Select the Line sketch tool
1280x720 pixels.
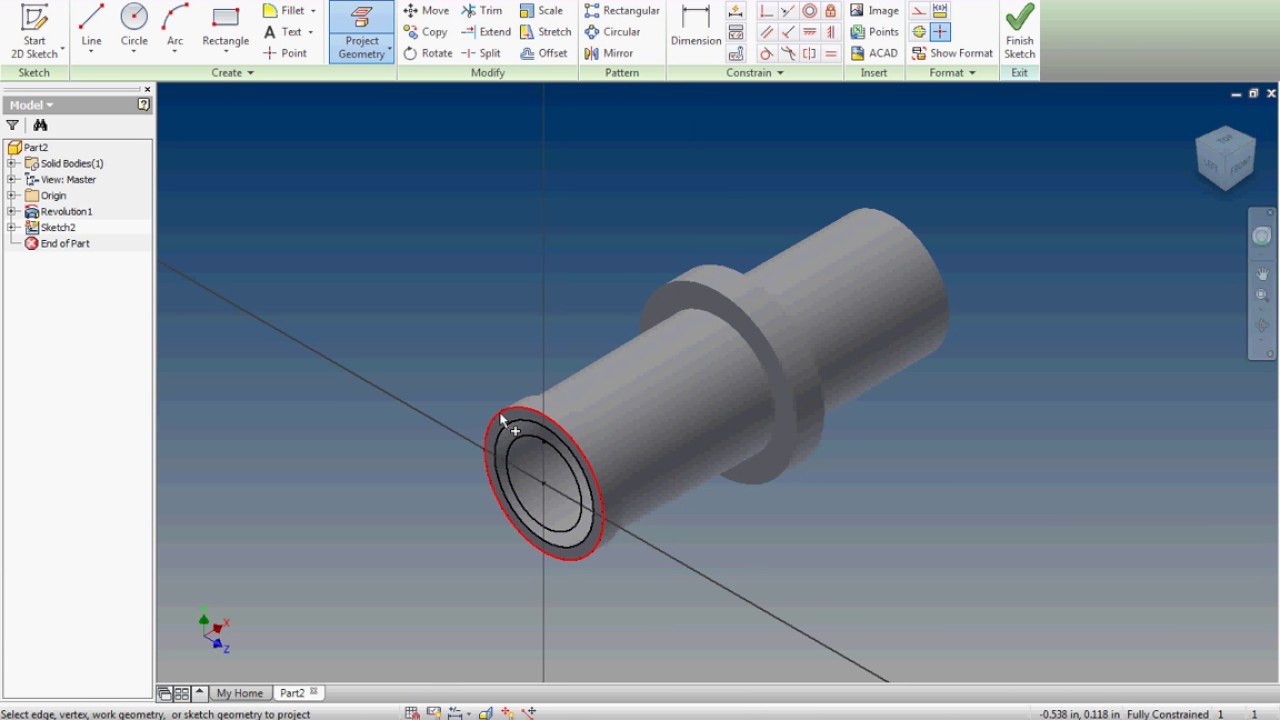(x=91, y=27)
